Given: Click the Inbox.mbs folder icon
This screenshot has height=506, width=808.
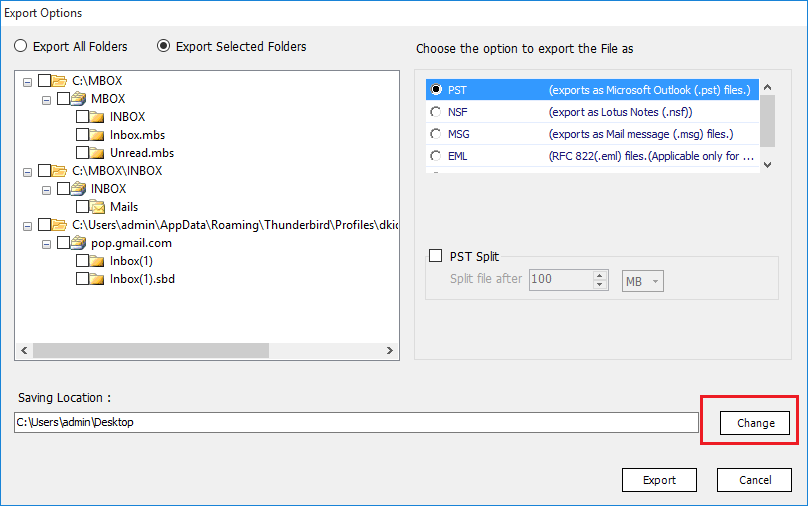Looking at the screenshot, I should [x=96, y=135].
